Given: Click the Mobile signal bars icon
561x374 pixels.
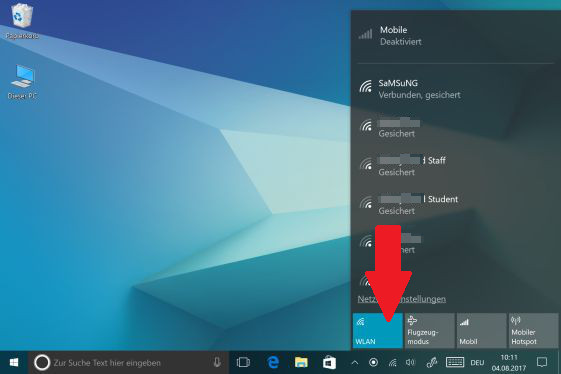Looking at the screenshot, I should click(x=366, y=34).
